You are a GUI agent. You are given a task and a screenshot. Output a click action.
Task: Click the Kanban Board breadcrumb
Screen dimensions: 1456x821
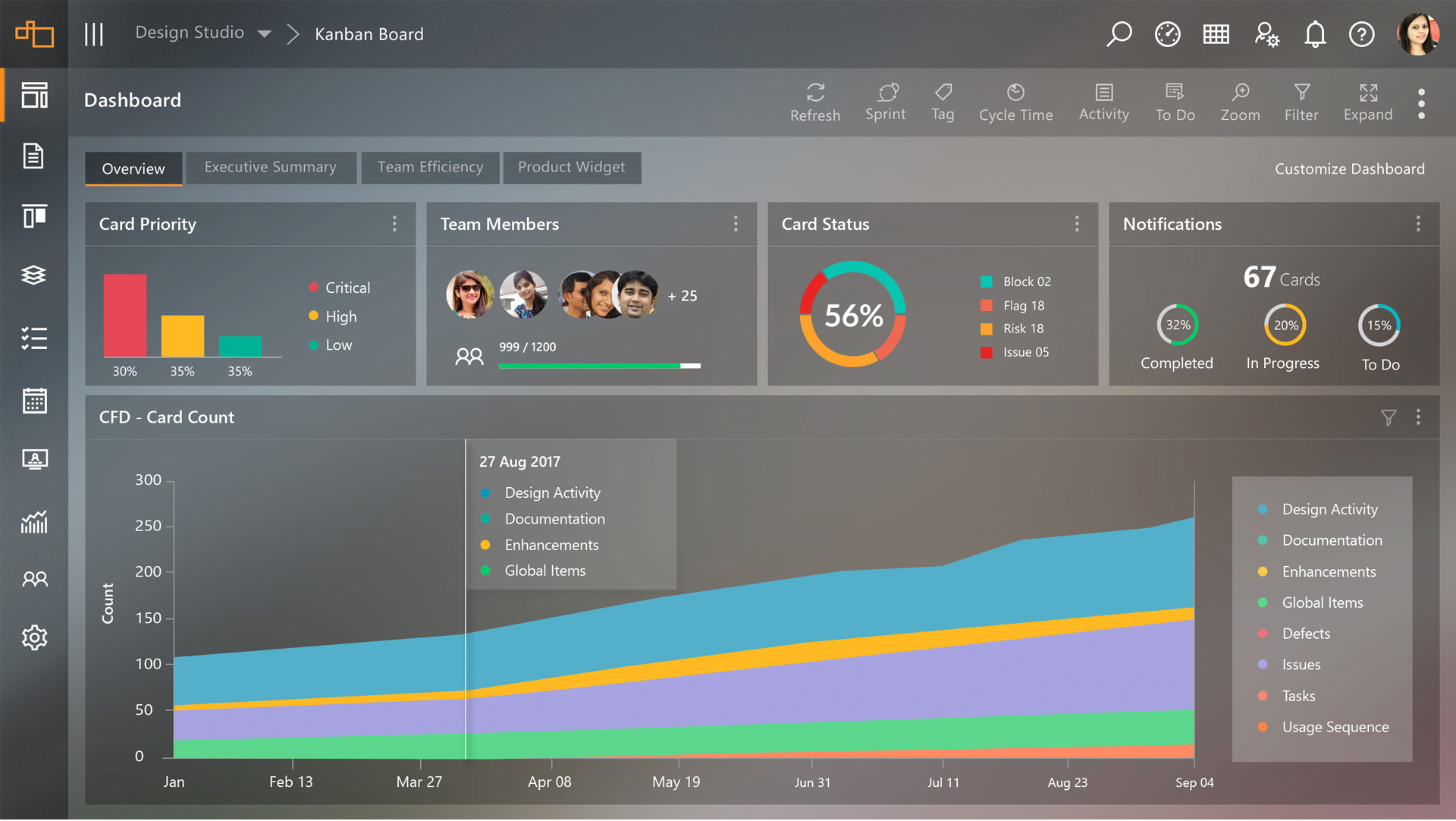pyautogui.click(x=369, y=34)
